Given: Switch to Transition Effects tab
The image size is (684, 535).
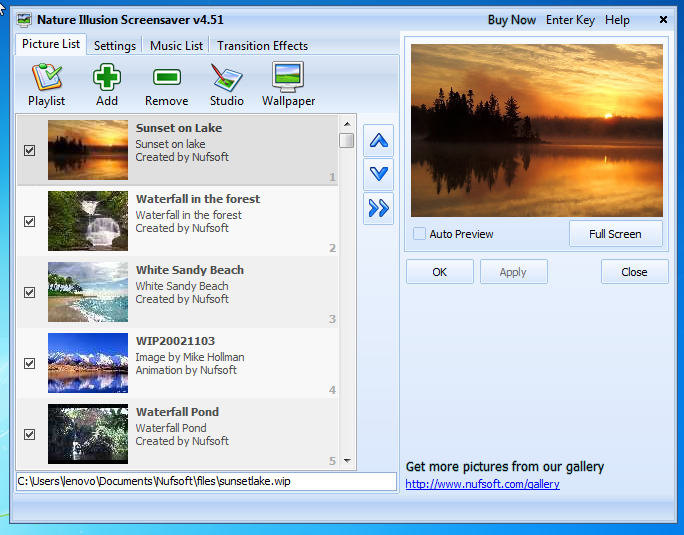Looking at the screenshot, I should coord(262,46).
